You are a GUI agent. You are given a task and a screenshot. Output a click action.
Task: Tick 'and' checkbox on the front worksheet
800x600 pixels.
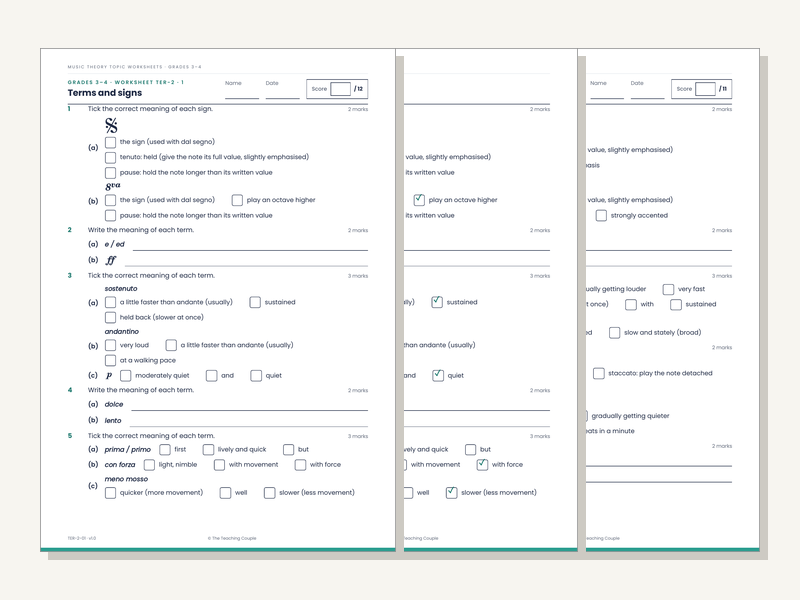pos(212,376)
